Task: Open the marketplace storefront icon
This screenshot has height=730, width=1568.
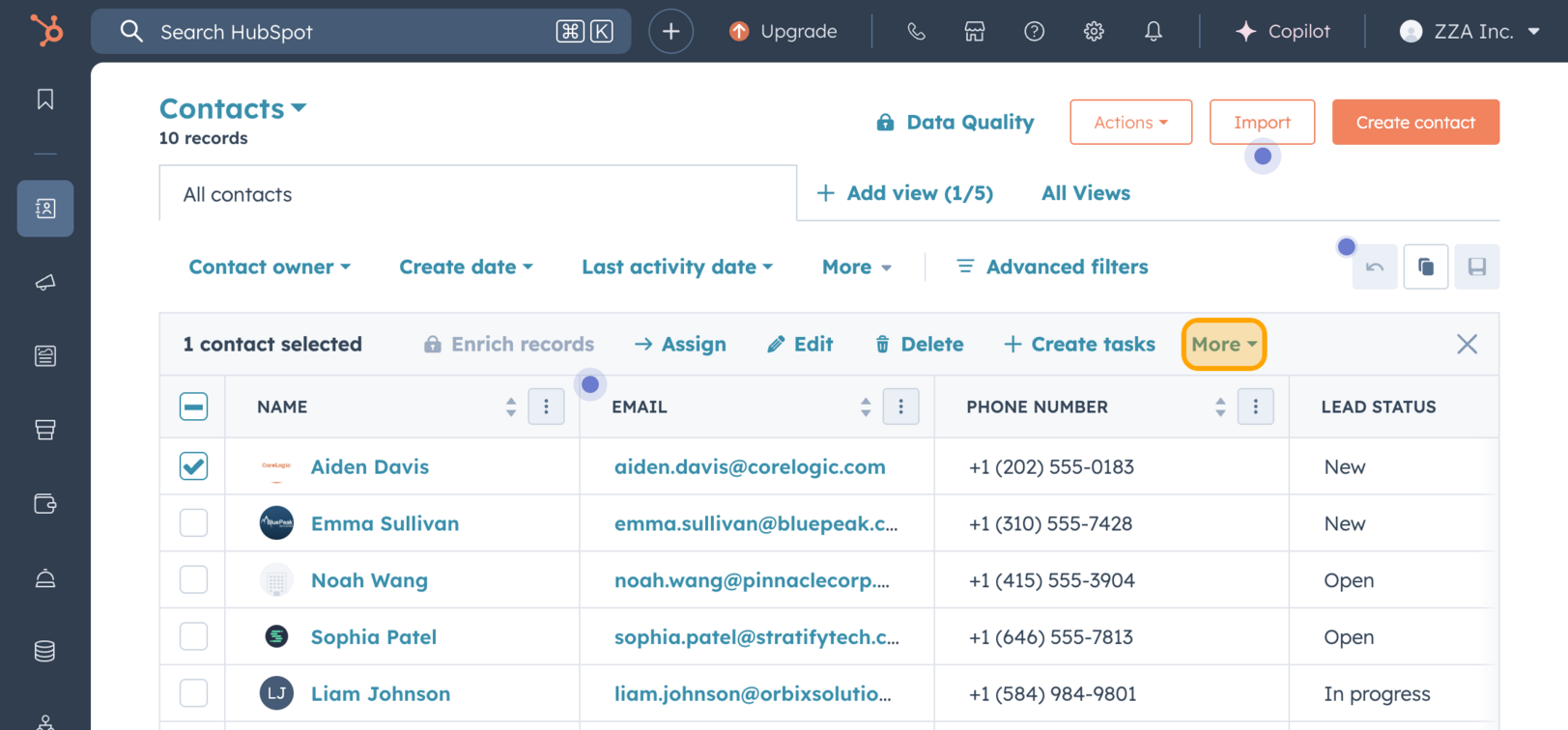Action: (x=975, y=32)
